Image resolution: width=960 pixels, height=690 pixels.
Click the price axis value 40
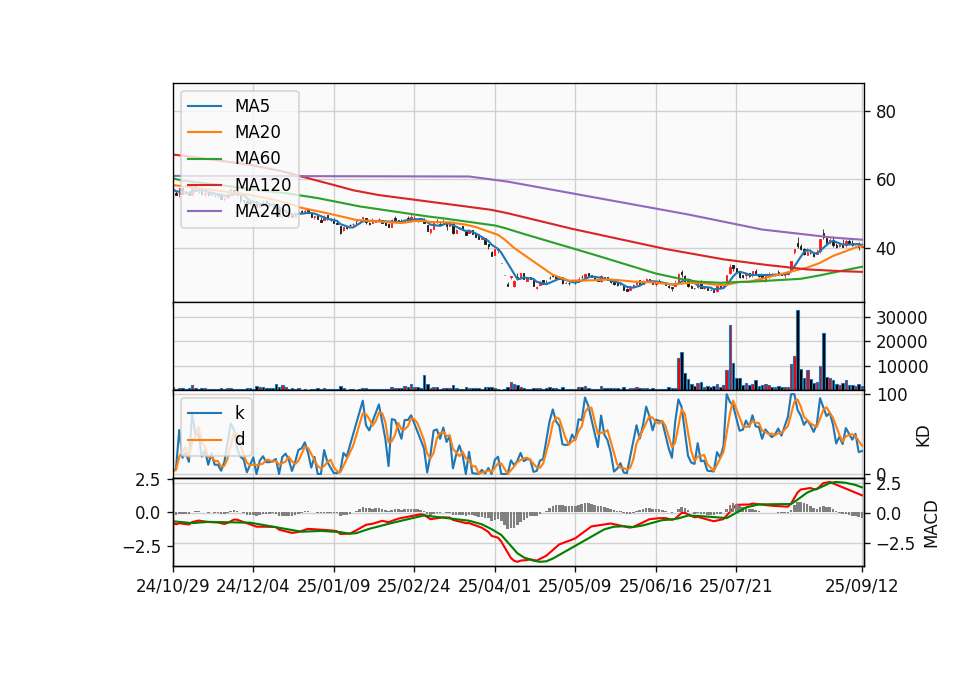pos(885,249)
